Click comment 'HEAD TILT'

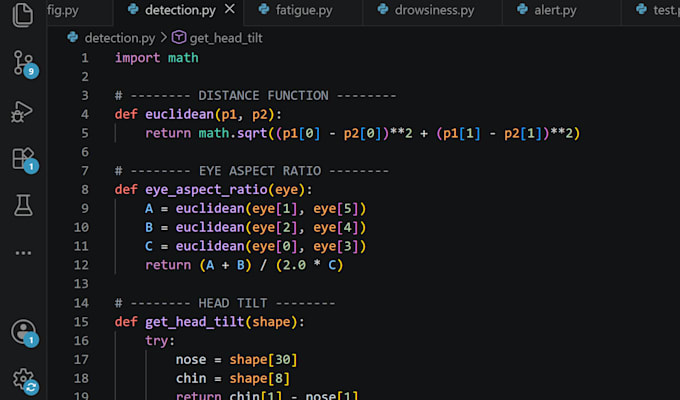[233, 303]
